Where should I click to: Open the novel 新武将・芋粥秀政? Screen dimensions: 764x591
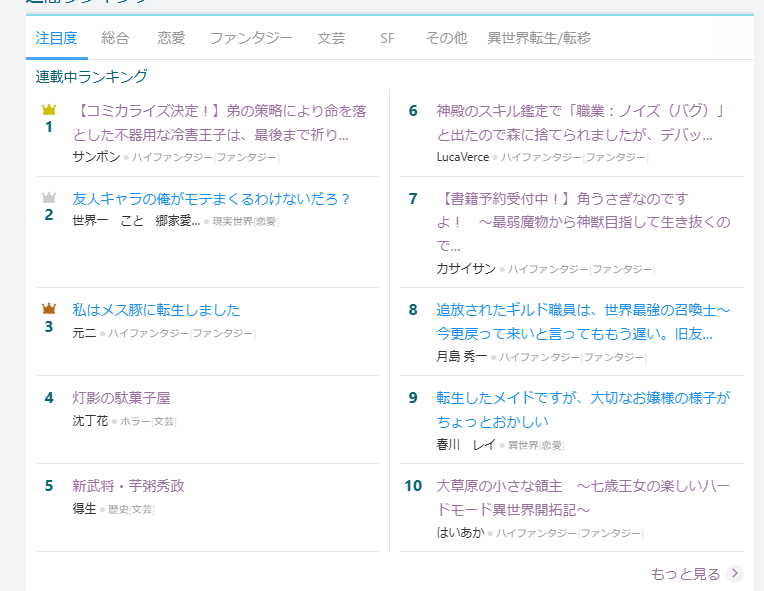pyautogui.click(x=128, y=486)
